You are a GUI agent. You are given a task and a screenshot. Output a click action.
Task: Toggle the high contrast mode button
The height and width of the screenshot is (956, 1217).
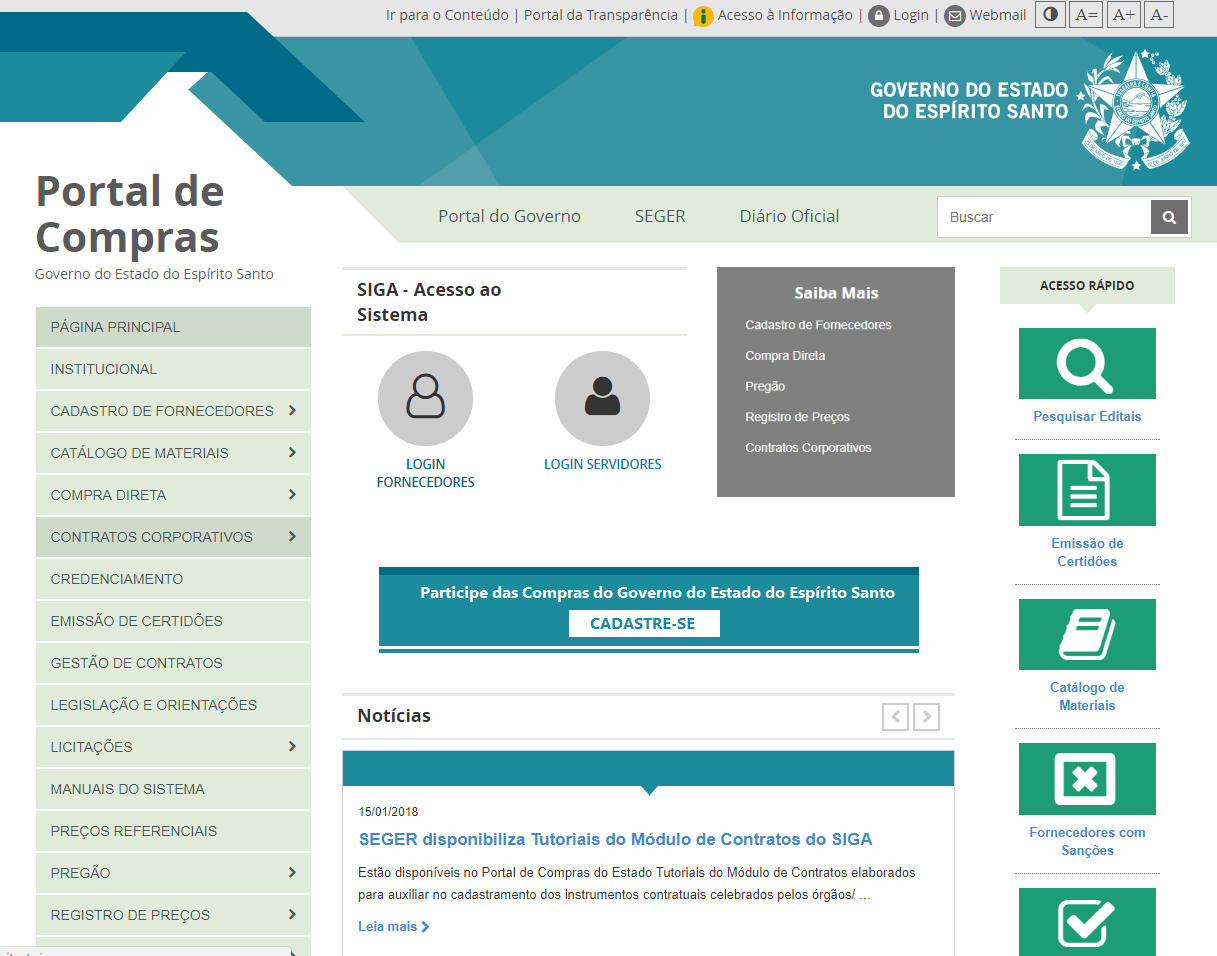click(x=1050, y=15)
